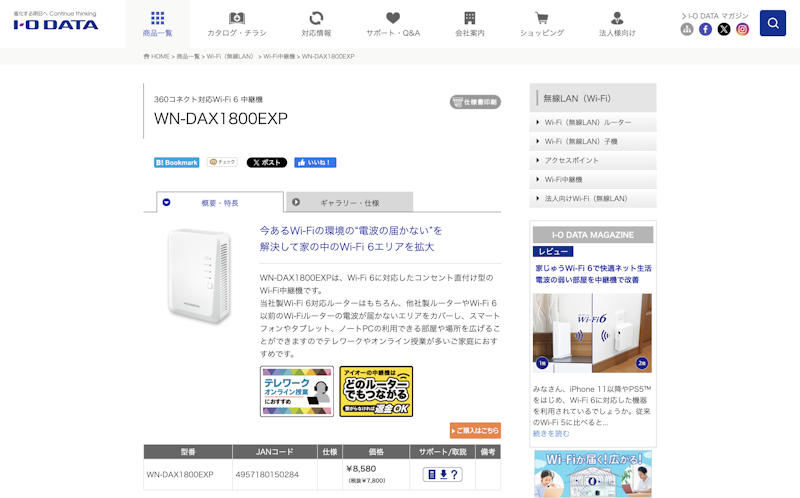Open the 会社案内 building icon
The image size is (800, 498).
pyautogui.click(x=469, y=18)
